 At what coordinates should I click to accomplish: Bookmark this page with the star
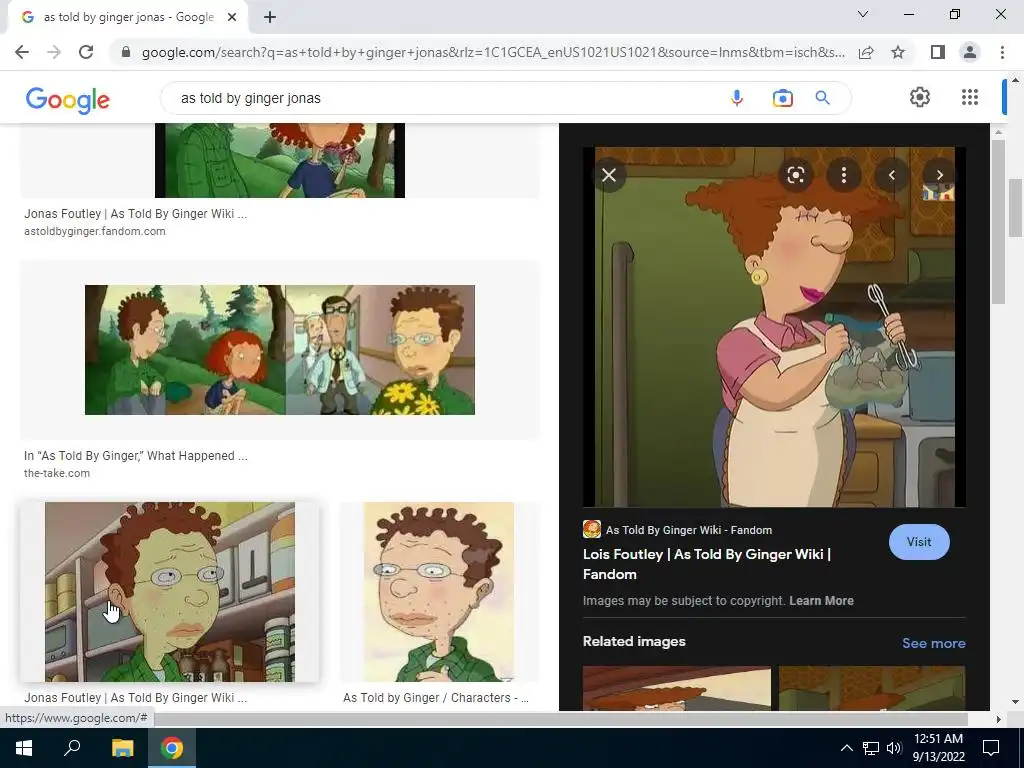[898, 52]
